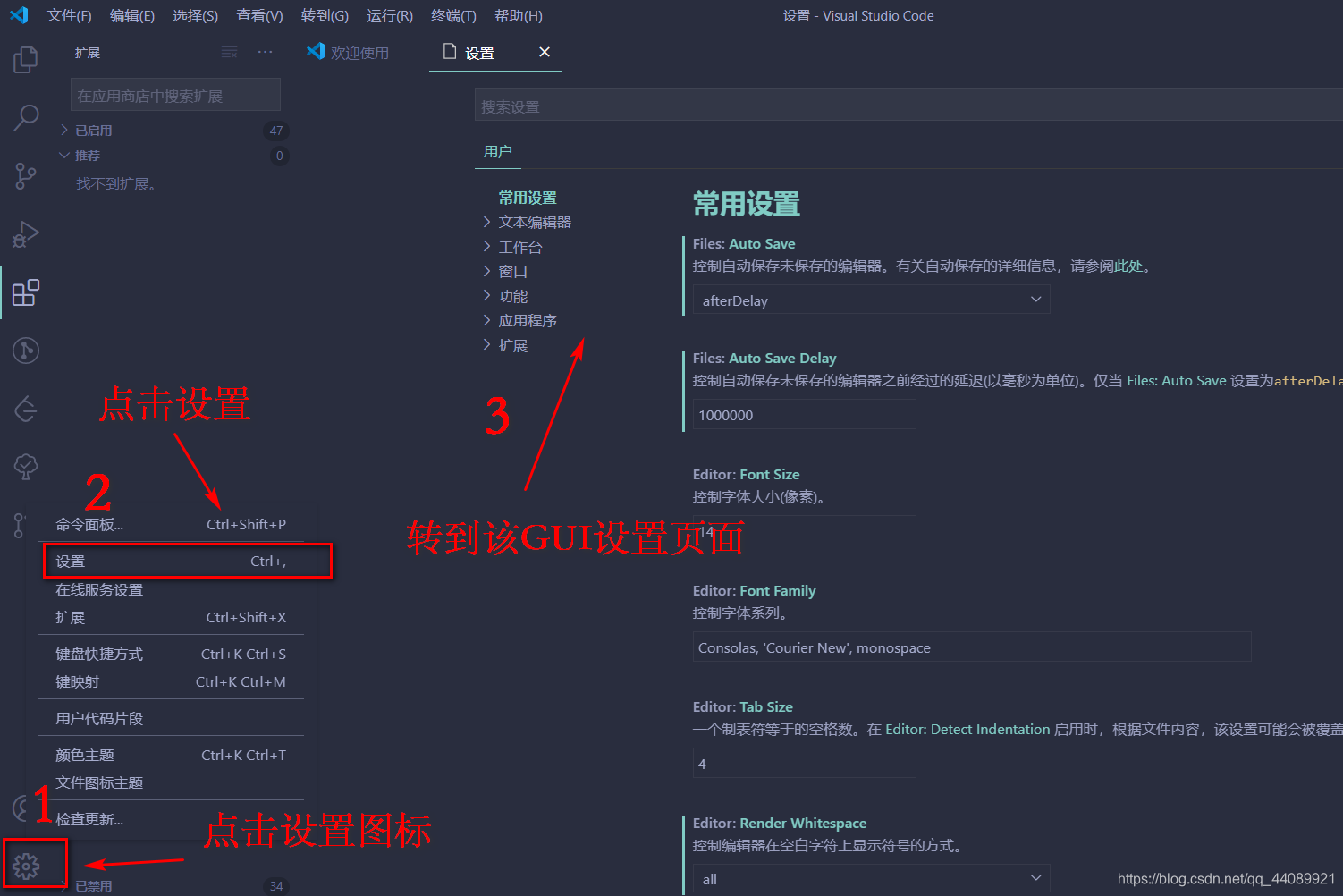Click the extension marketplace search field

(175, 96)
